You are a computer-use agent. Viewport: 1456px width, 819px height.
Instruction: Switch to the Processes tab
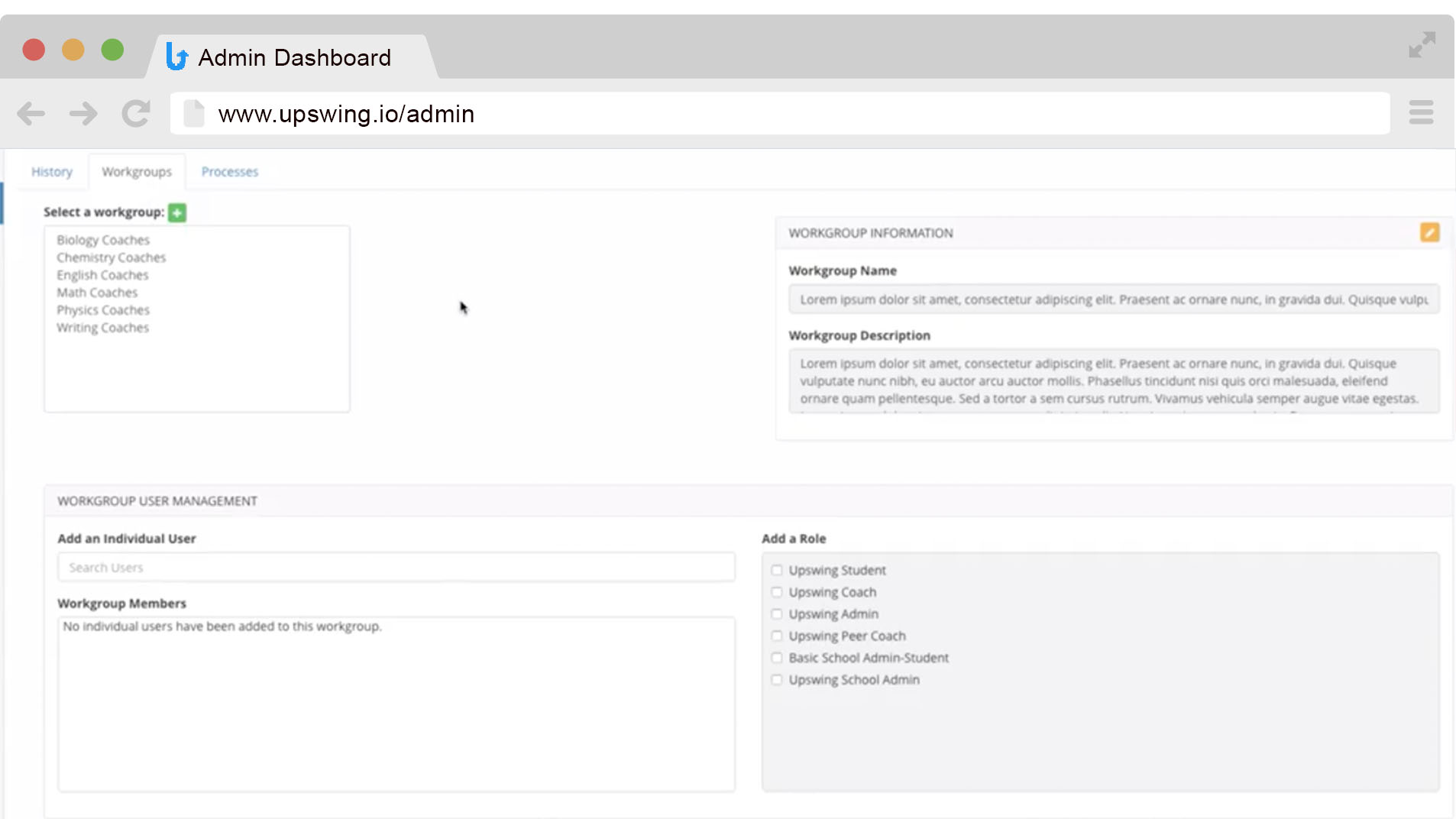coord(230,172)
